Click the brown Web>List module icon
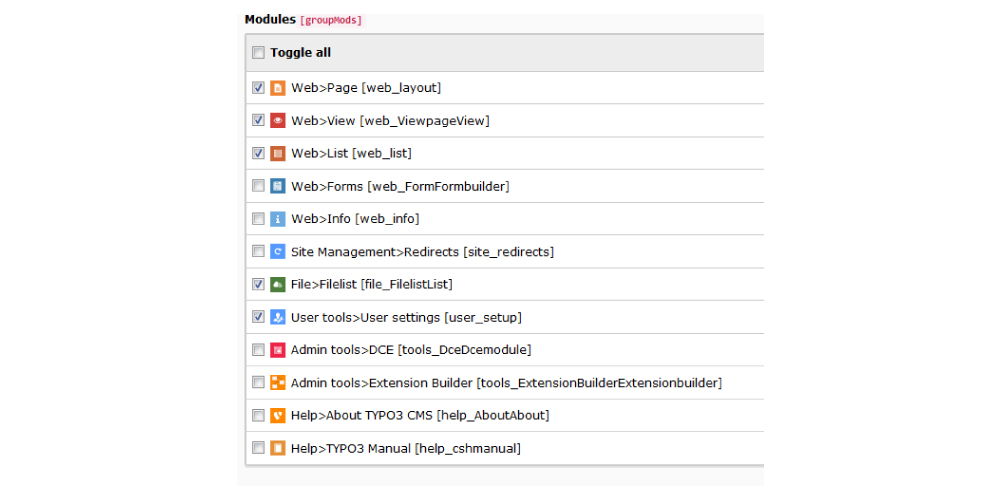Screen dimensions: 1001x500 (x=277, y=153)
